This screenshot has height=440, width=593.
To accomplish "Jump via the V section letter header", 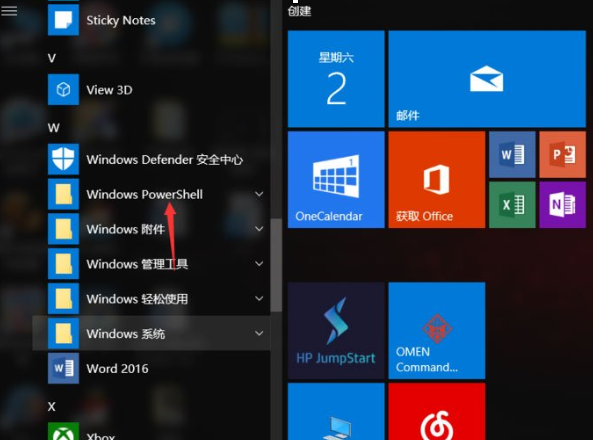I will 52,58.
